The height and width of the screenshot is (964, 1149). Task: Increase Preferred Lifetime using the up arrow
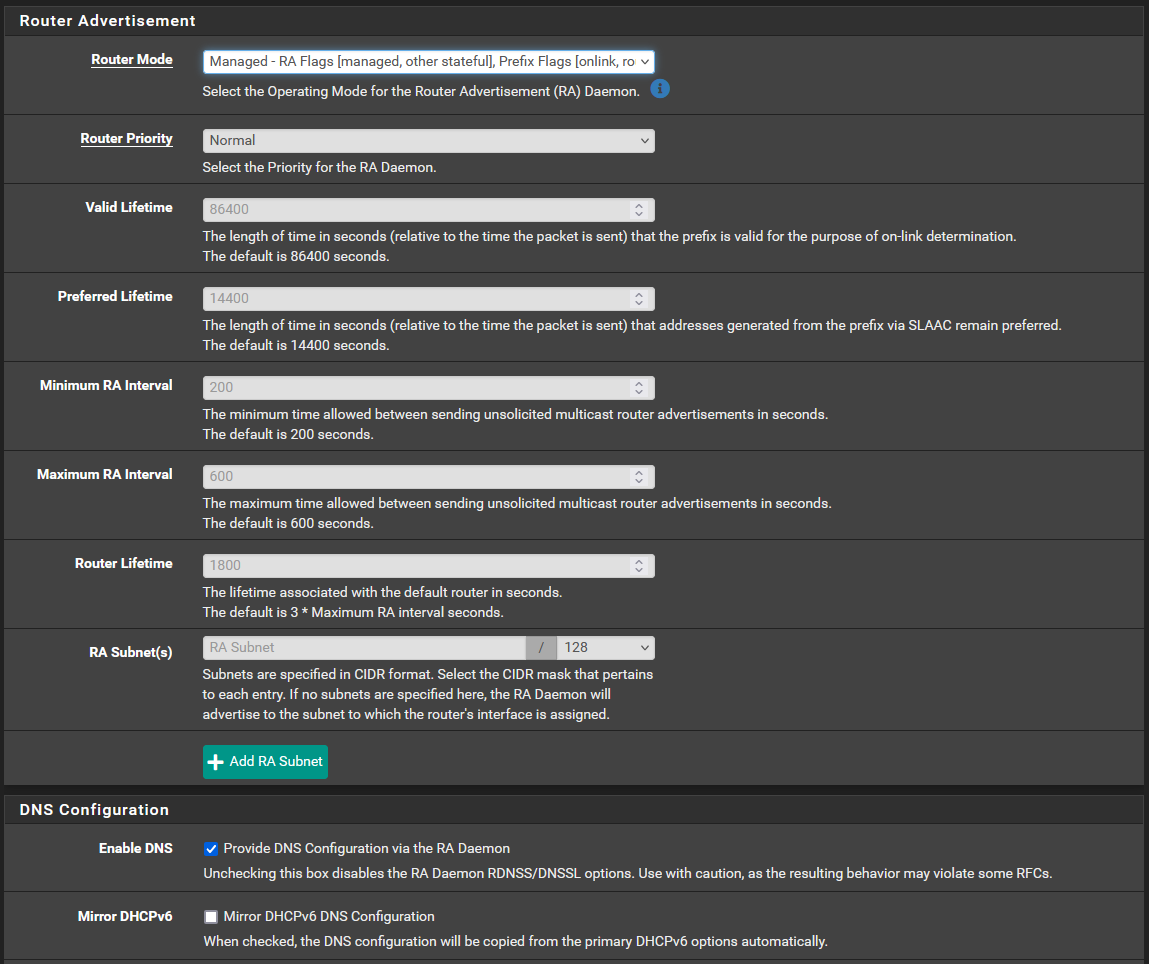(x=639, y=295)
